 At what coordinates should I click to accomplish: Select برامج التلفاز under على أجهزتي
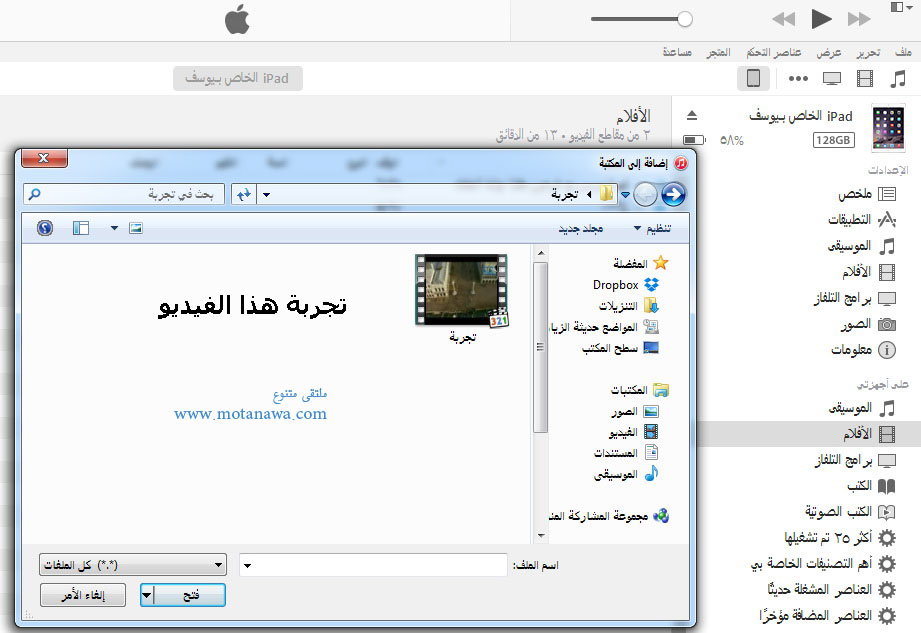tap(855, 460)
